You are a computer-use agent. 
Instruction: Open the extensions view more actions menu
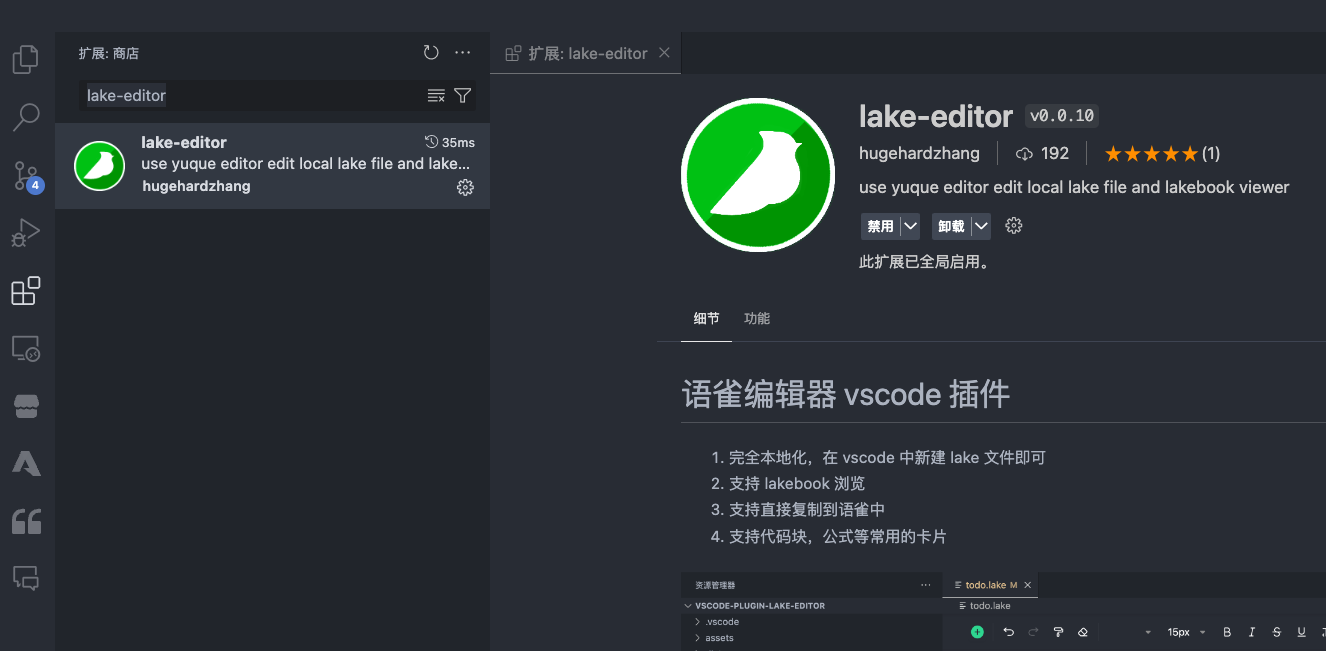pyautogui.click(x=462, y=53)
